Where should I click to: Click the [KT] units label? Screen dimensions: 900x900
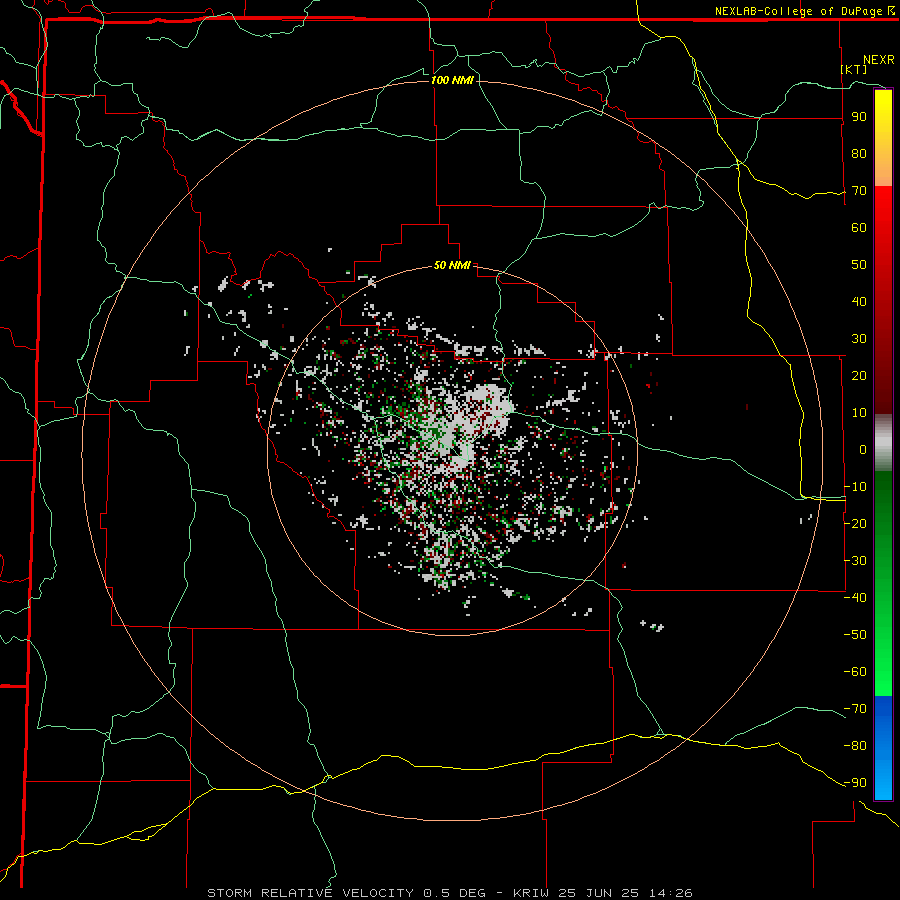[x=854, y=69]
